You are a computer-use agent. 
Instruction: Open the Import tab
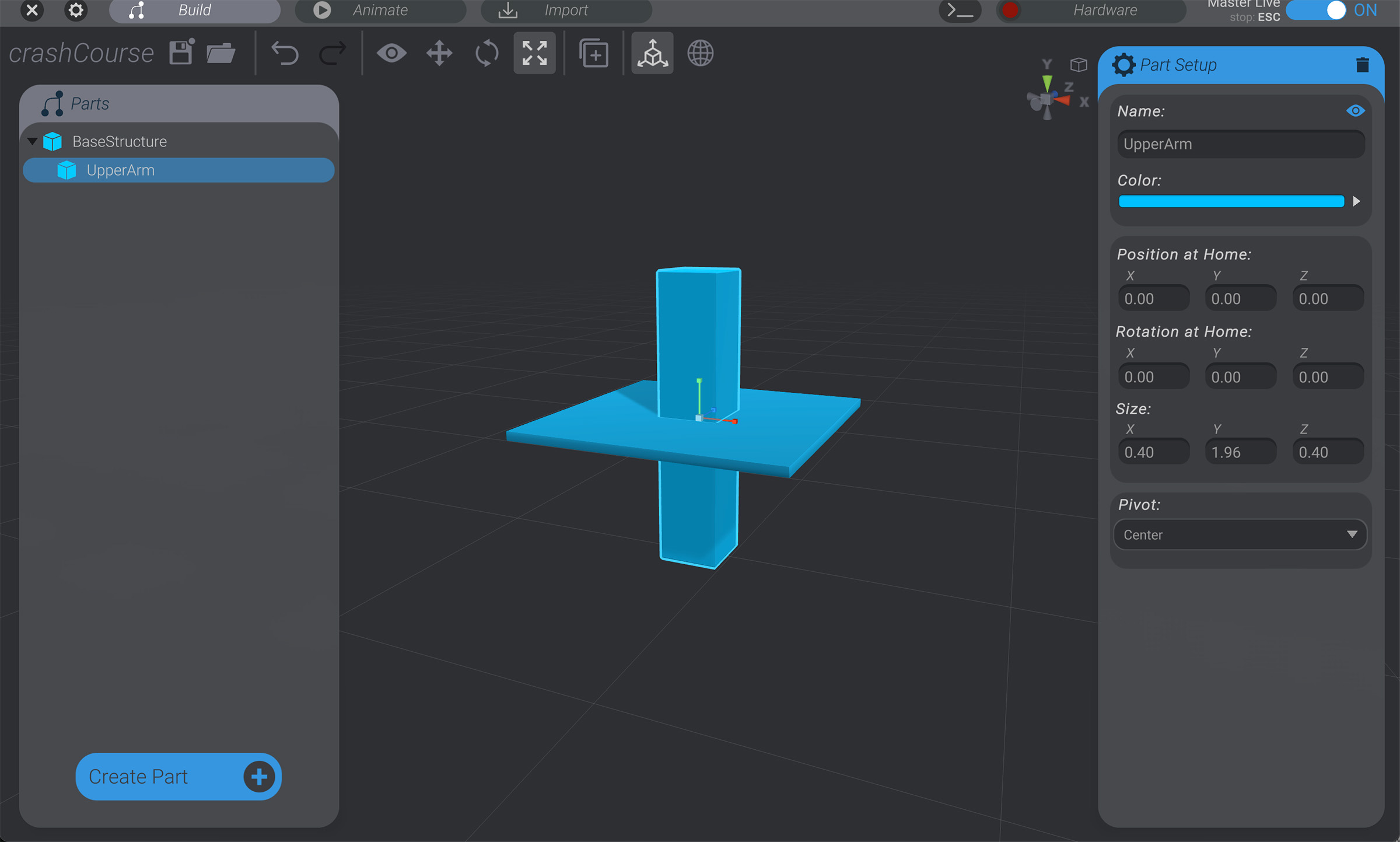pyautogui.click(x=566, y=10)
